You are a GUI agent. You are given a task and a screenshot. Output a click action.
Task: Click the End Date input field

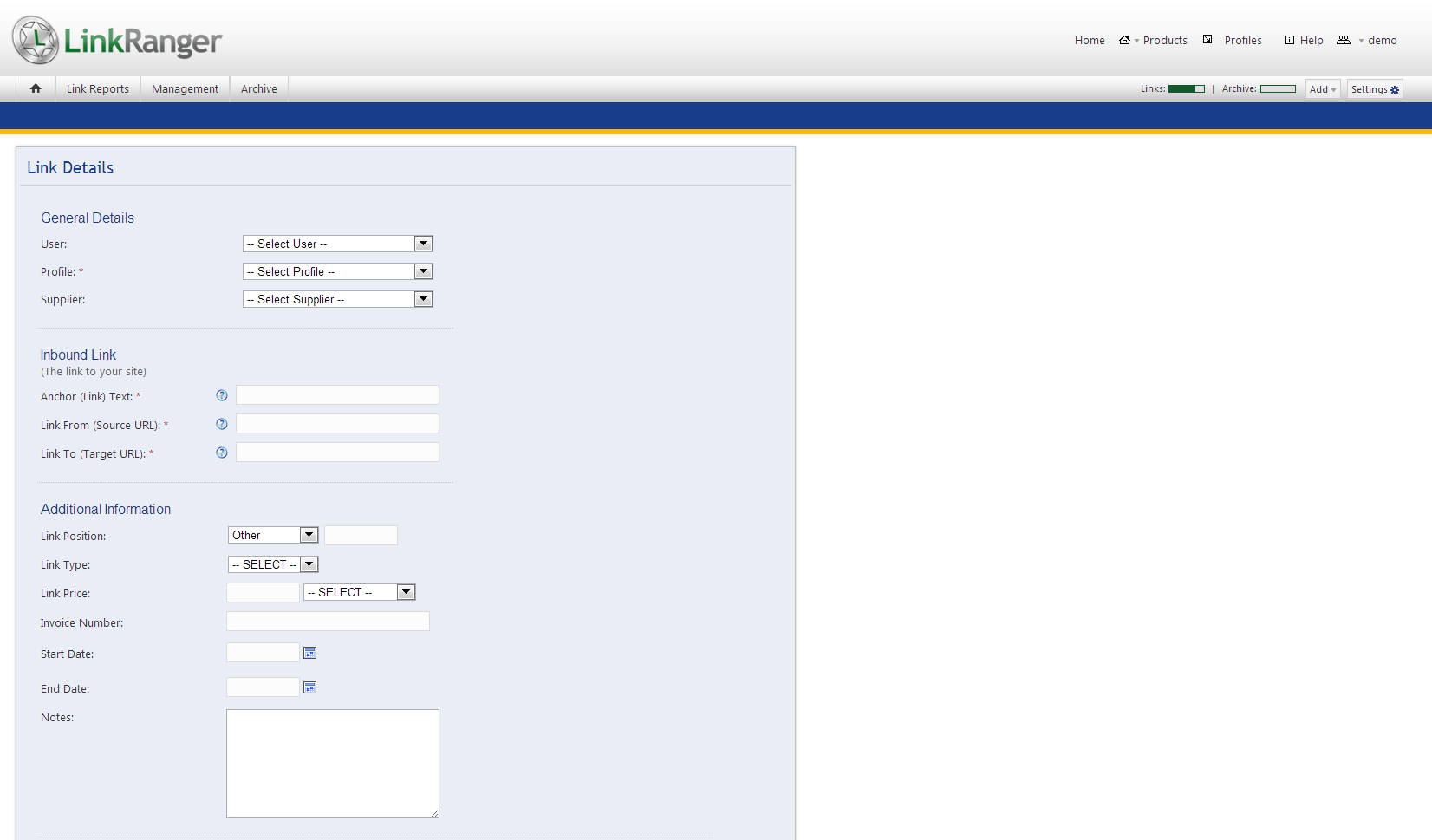point(263,687)
